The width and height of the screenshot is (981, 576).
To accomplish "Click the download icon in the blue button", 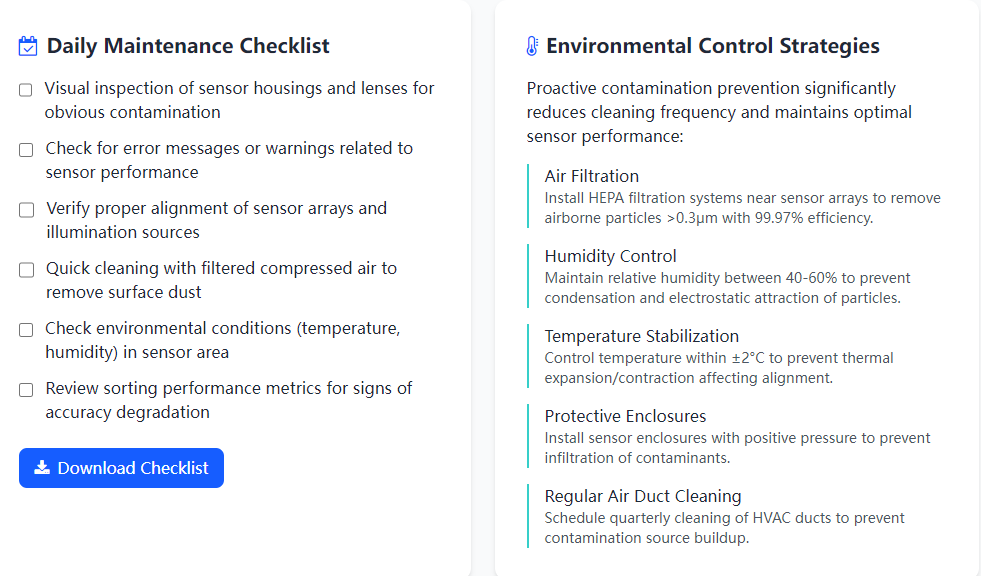I will pos(42,468).
